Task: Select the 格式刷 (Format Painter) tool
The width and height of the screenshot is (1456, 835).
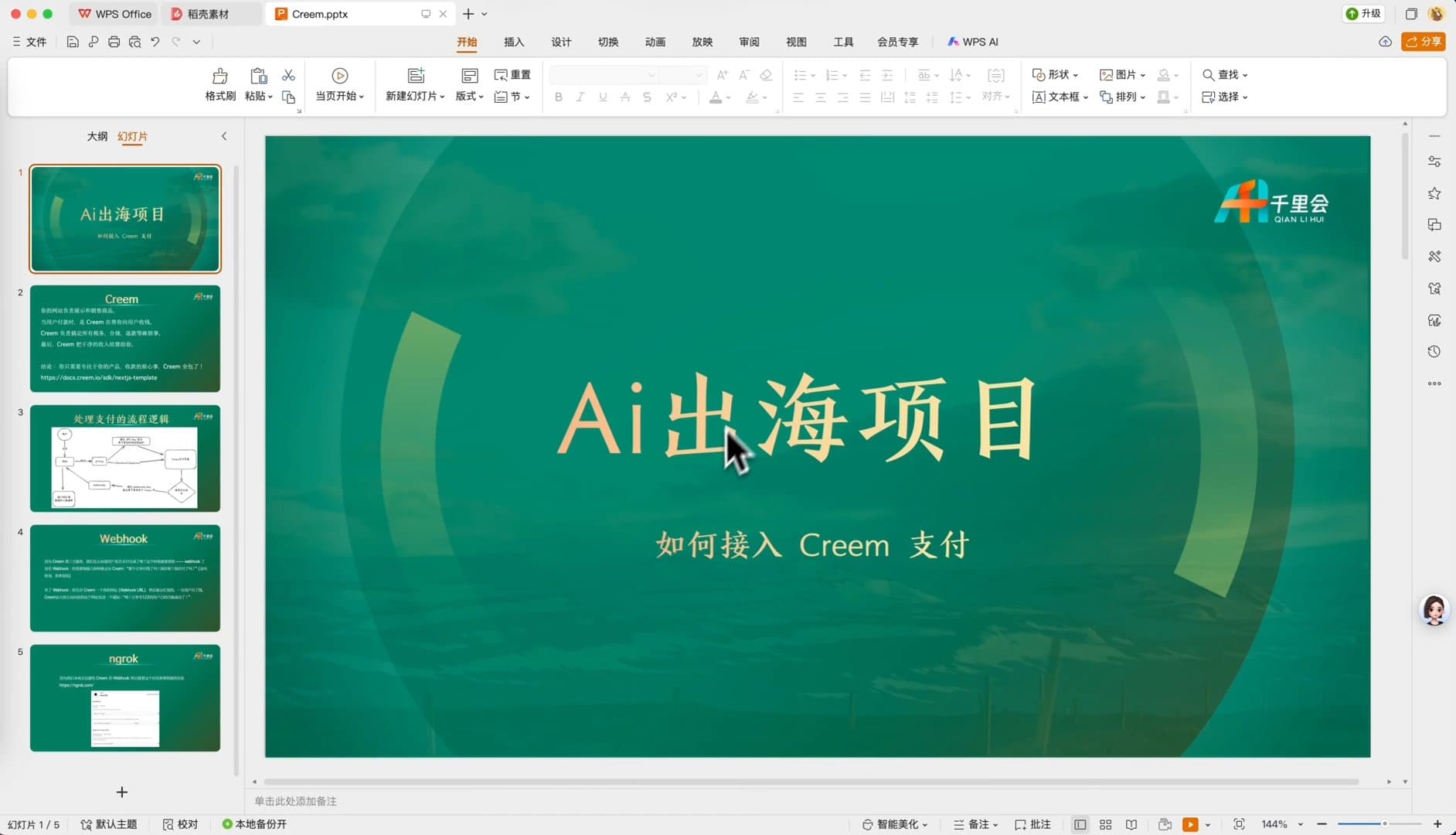Action: pyautogui.click(x=219, y=83)
